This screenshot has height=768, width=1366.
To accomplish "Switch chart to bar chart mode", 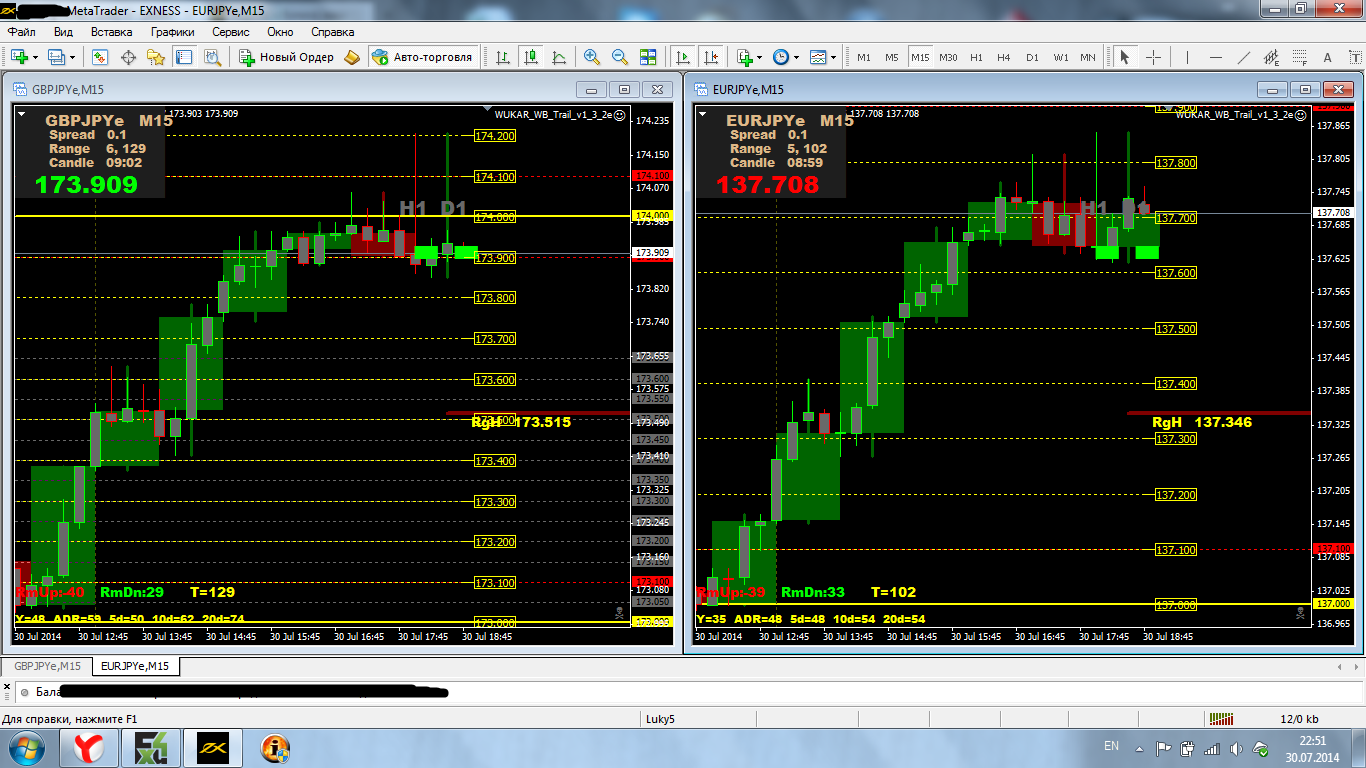I will click(503, 57).
